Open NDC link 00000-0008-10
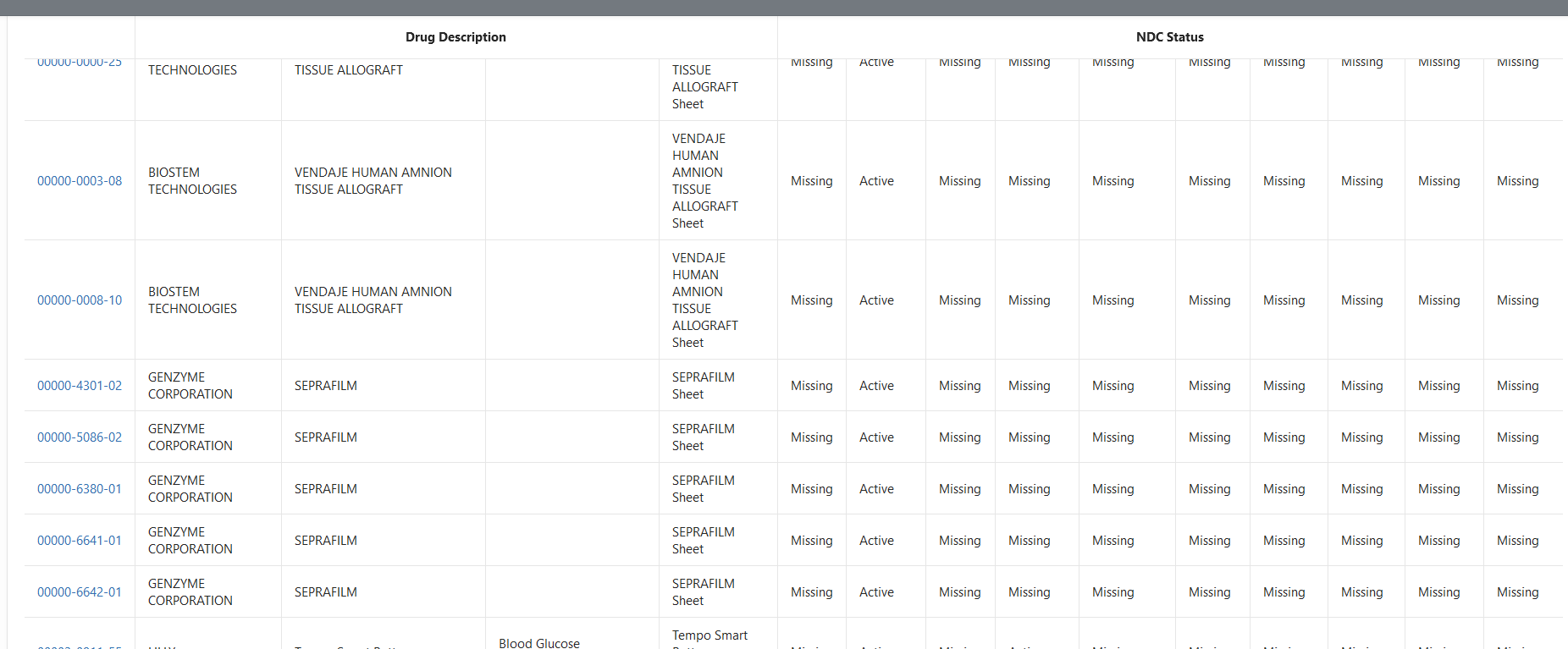 tap(80, 300)
